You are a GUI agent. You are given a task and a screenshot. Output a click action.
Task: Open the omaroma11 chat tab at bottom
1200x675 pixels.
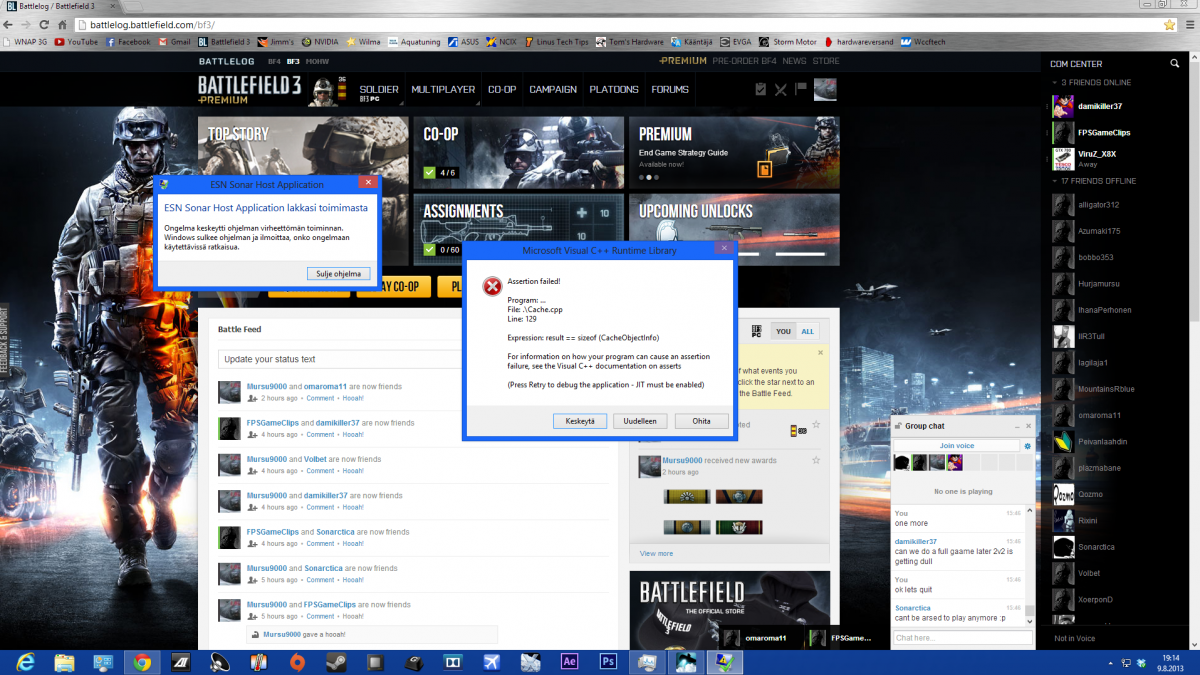pyautogui.click(x=758, y=637)
